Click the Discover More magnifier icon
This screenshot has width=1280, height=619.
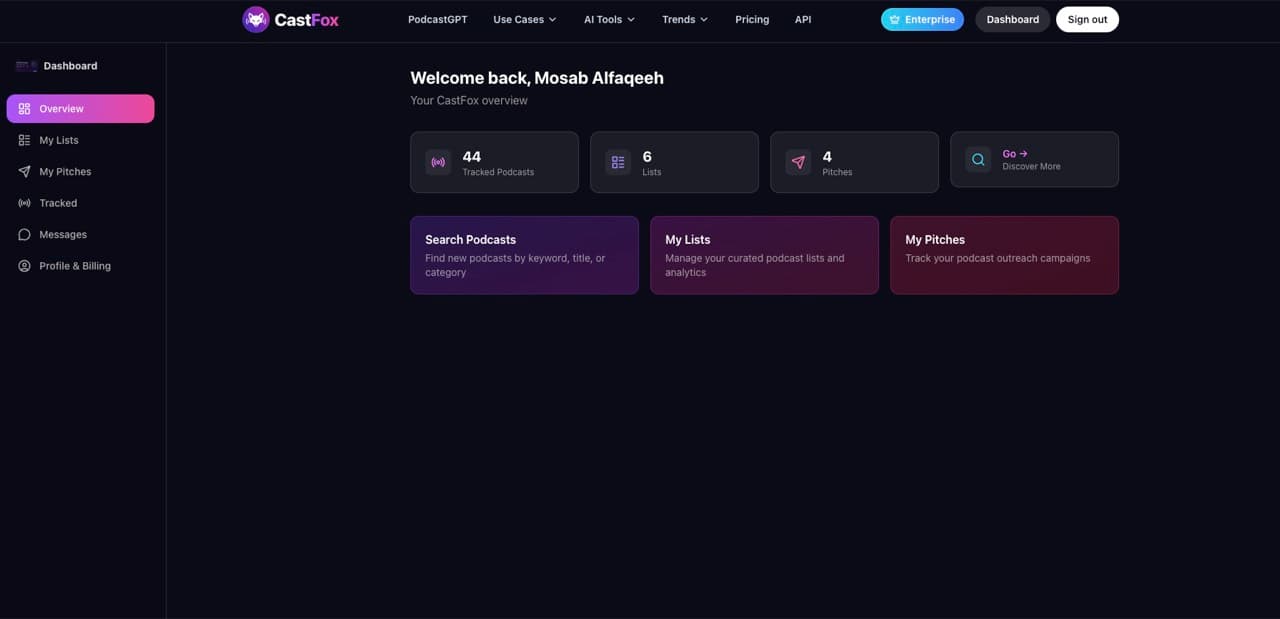(978, 159)
